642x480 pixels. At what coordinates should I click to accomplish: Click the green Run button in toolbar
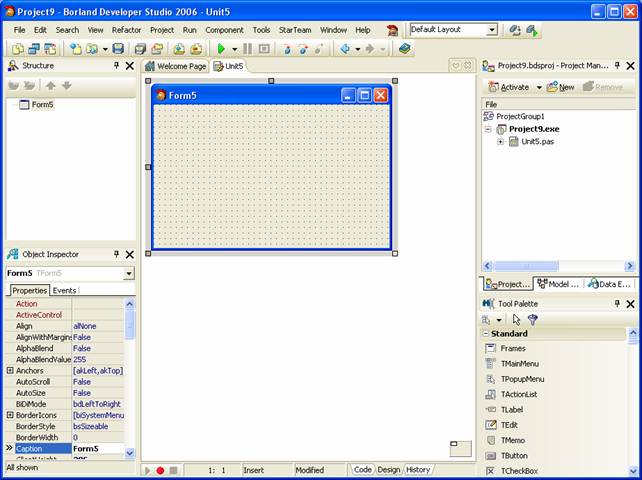(221, 48)
